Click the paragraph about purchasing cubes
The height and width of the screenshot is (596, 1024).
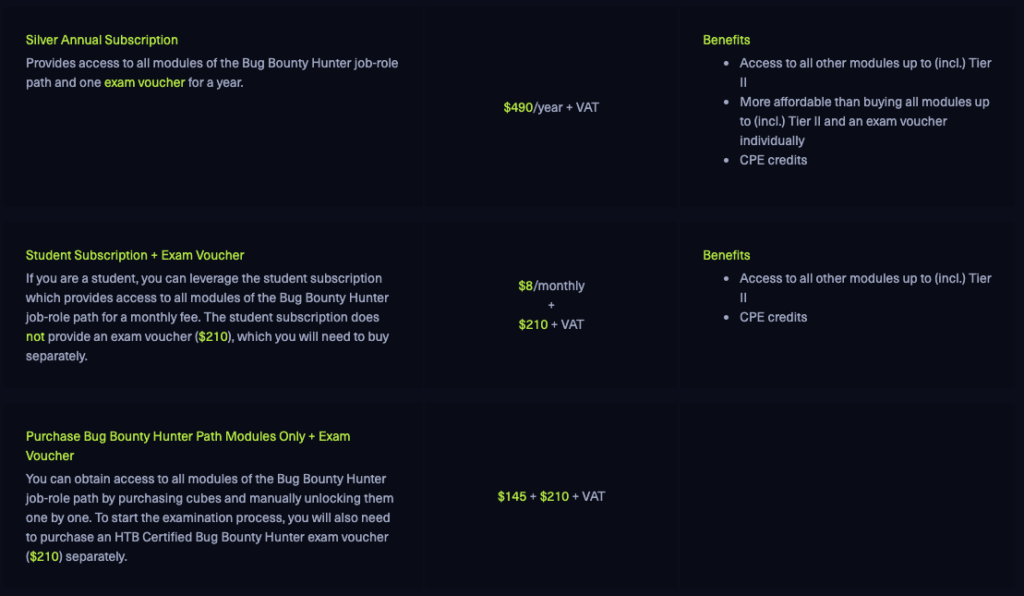pyautogui.click(x=210, y=517)
